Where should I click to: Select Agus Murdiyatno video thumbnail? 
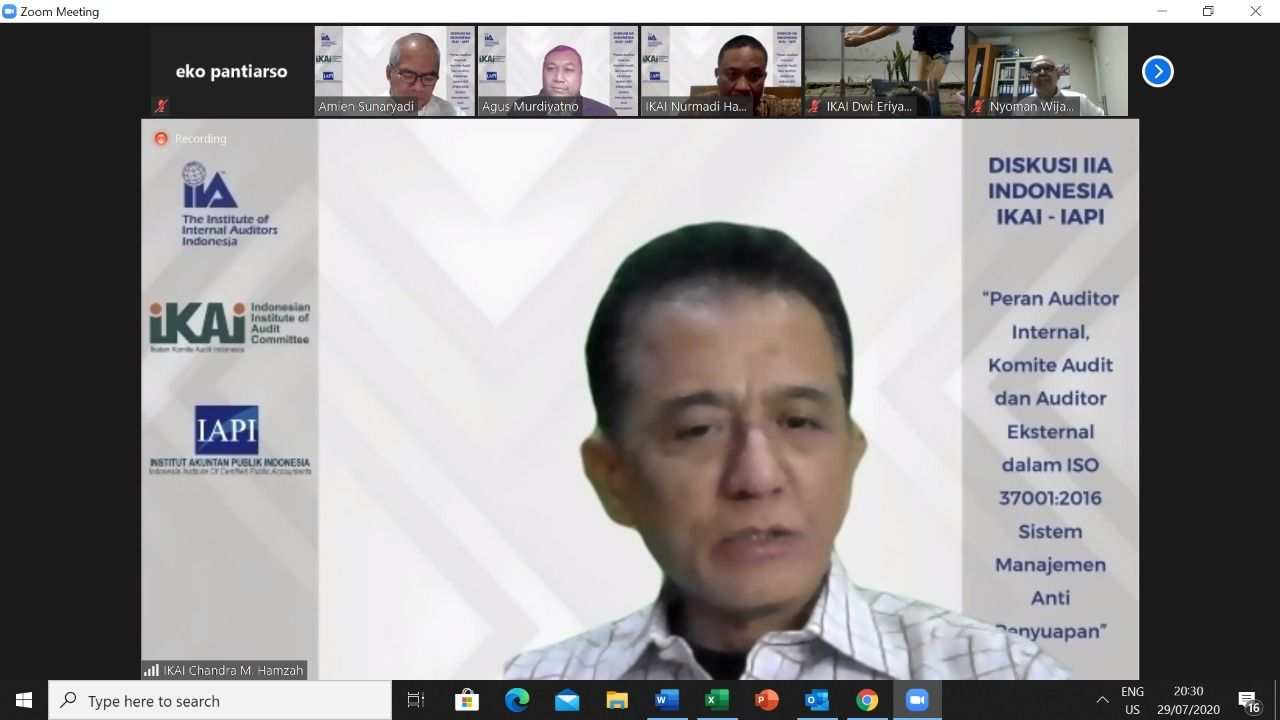pos(557,71)
